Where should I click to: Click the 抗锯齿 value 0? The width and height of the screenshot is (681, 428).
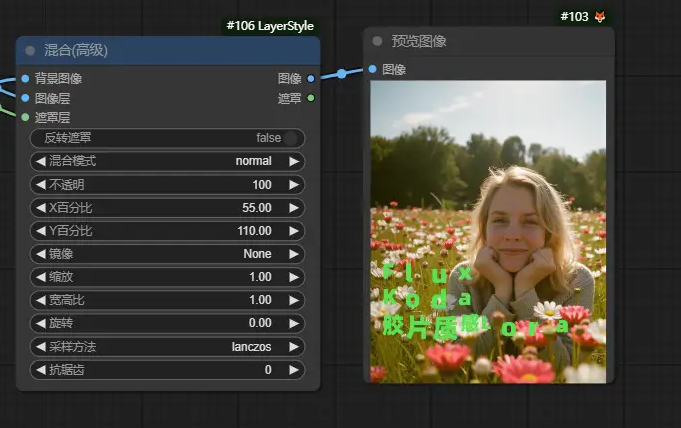[x=268, y=370]
